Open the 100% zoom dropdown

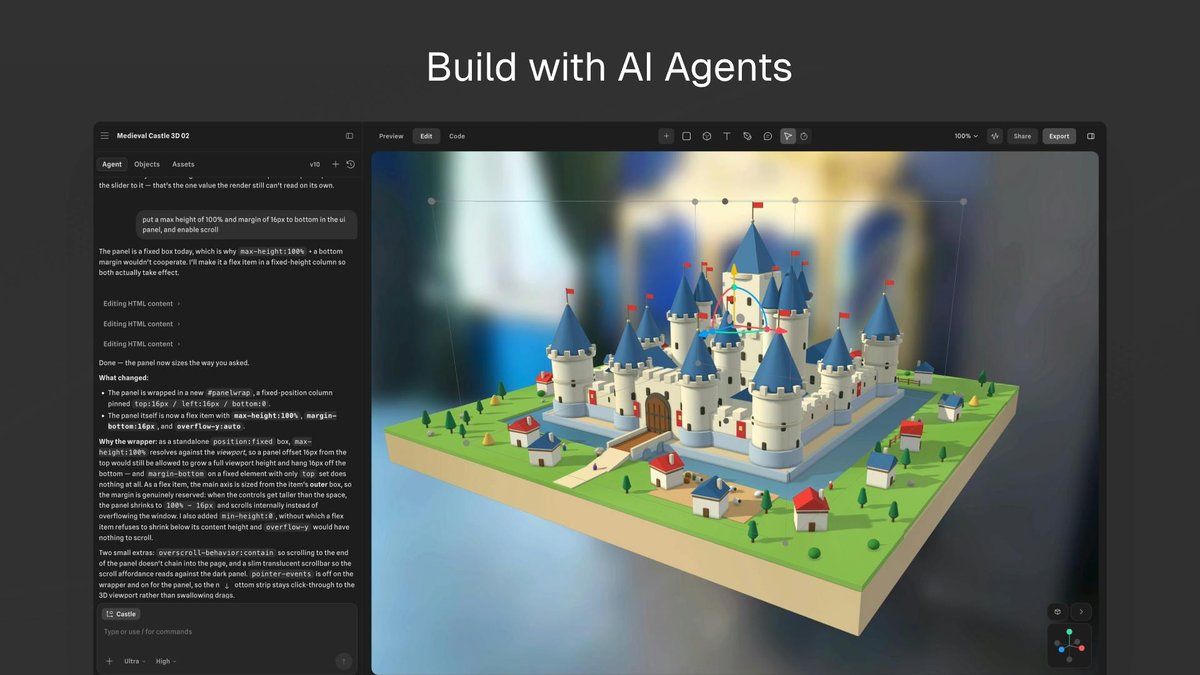965,136
